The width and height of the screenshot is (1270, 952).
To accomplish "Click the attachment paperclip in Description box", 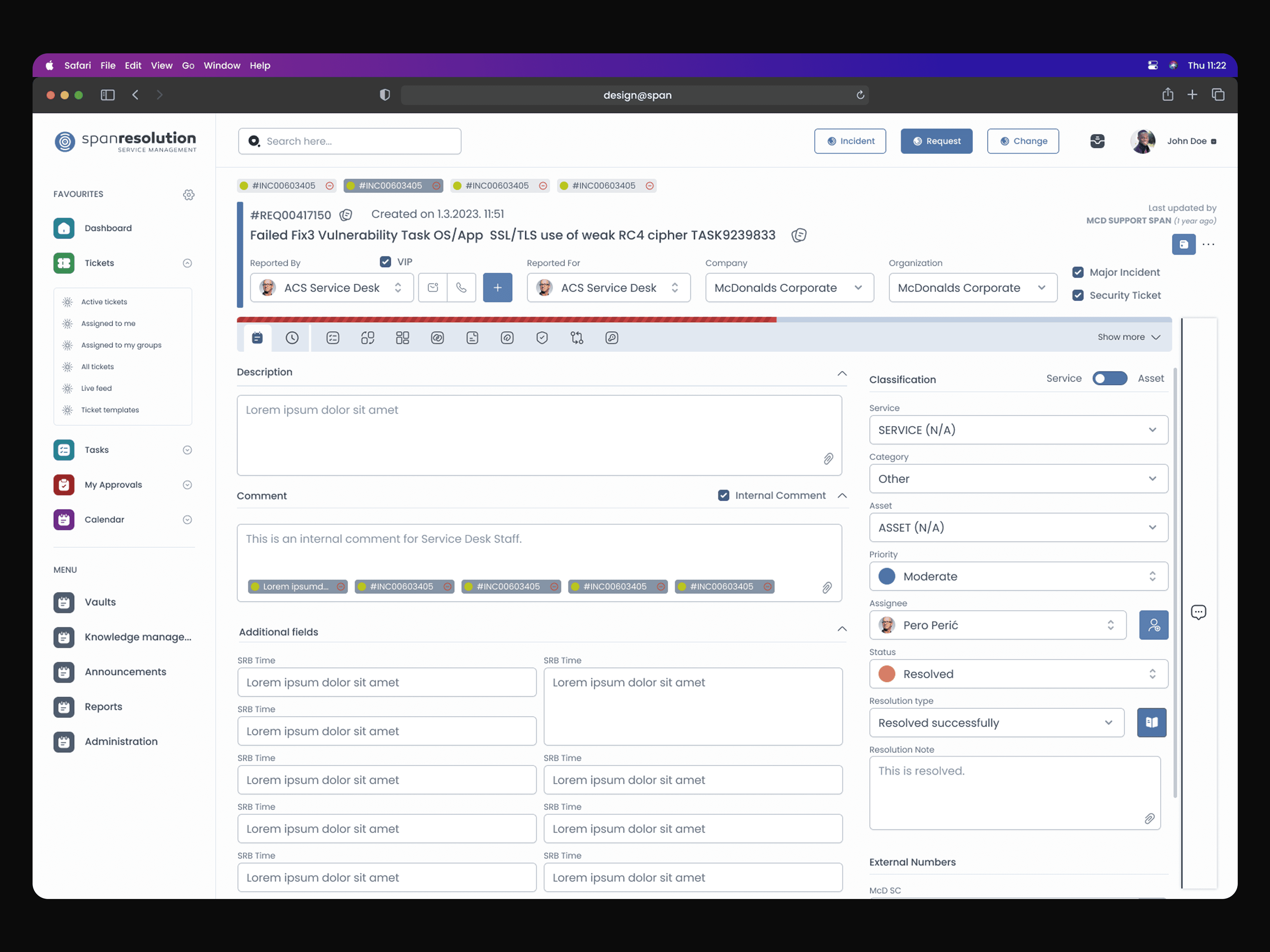I will [x=828, y=459].
